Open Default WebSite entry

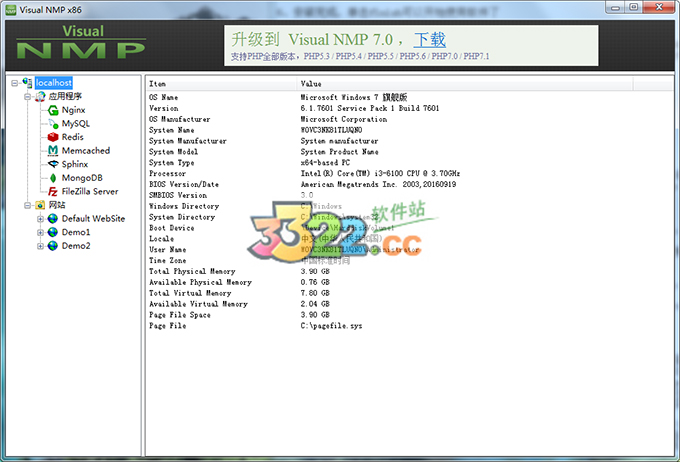tap(93, 219)
